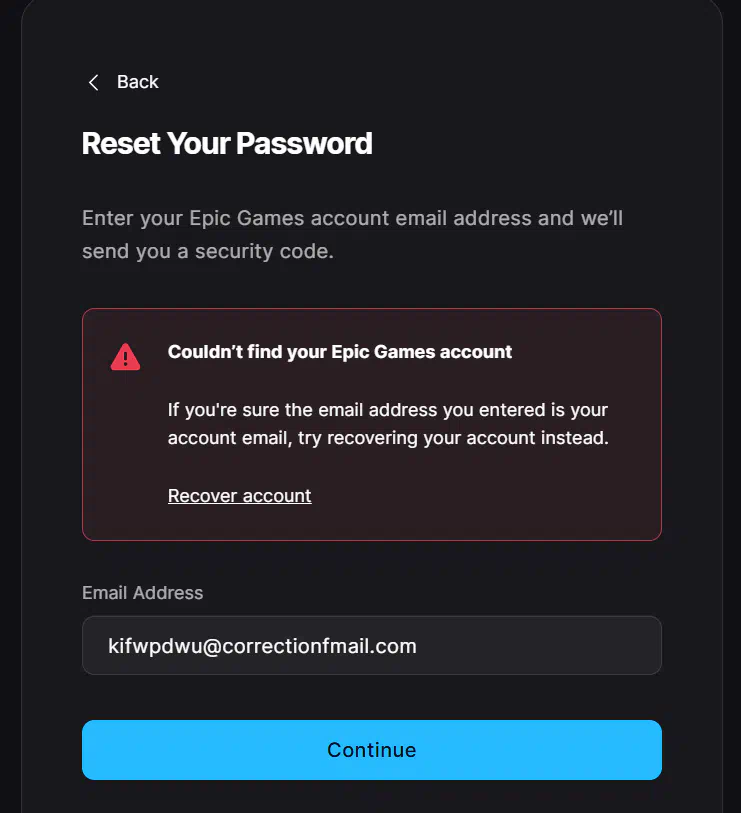Screen dimensions: 741x813
Task: Click the exclamation mark inside the warning triangle
Action: 125,359
